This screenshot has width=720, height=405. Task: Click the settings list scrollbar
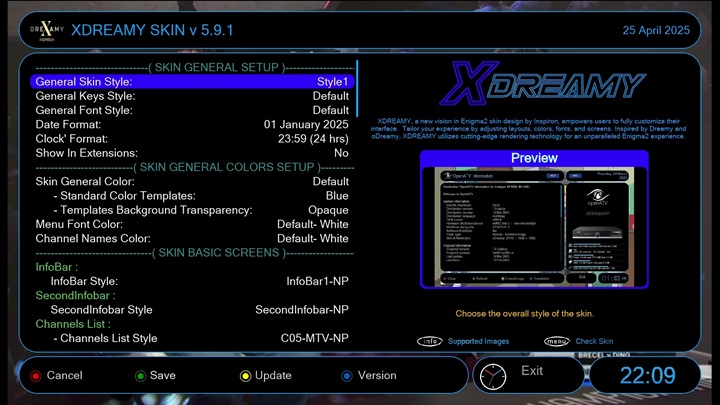pyautogui.click(x=357, y=88)
